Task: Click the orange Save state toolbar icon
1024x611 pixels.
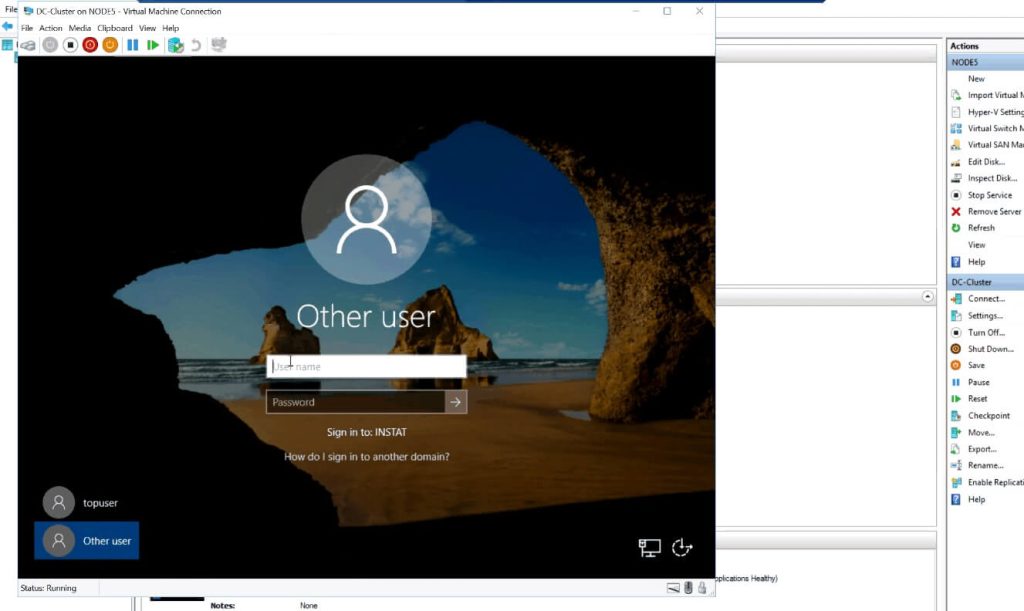Action: [x=110, y=45]
